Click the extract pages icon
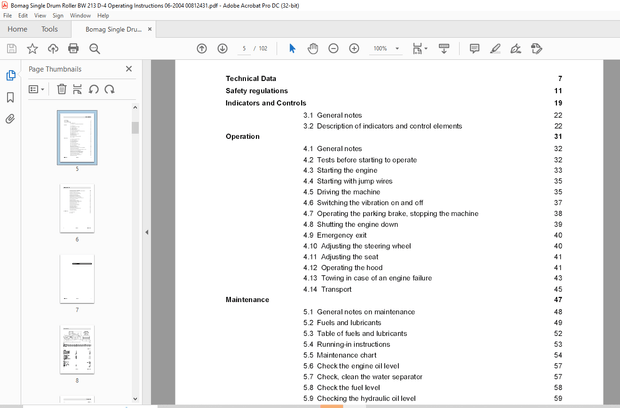The height and width of the screenshot is (408, 620). 78,89
